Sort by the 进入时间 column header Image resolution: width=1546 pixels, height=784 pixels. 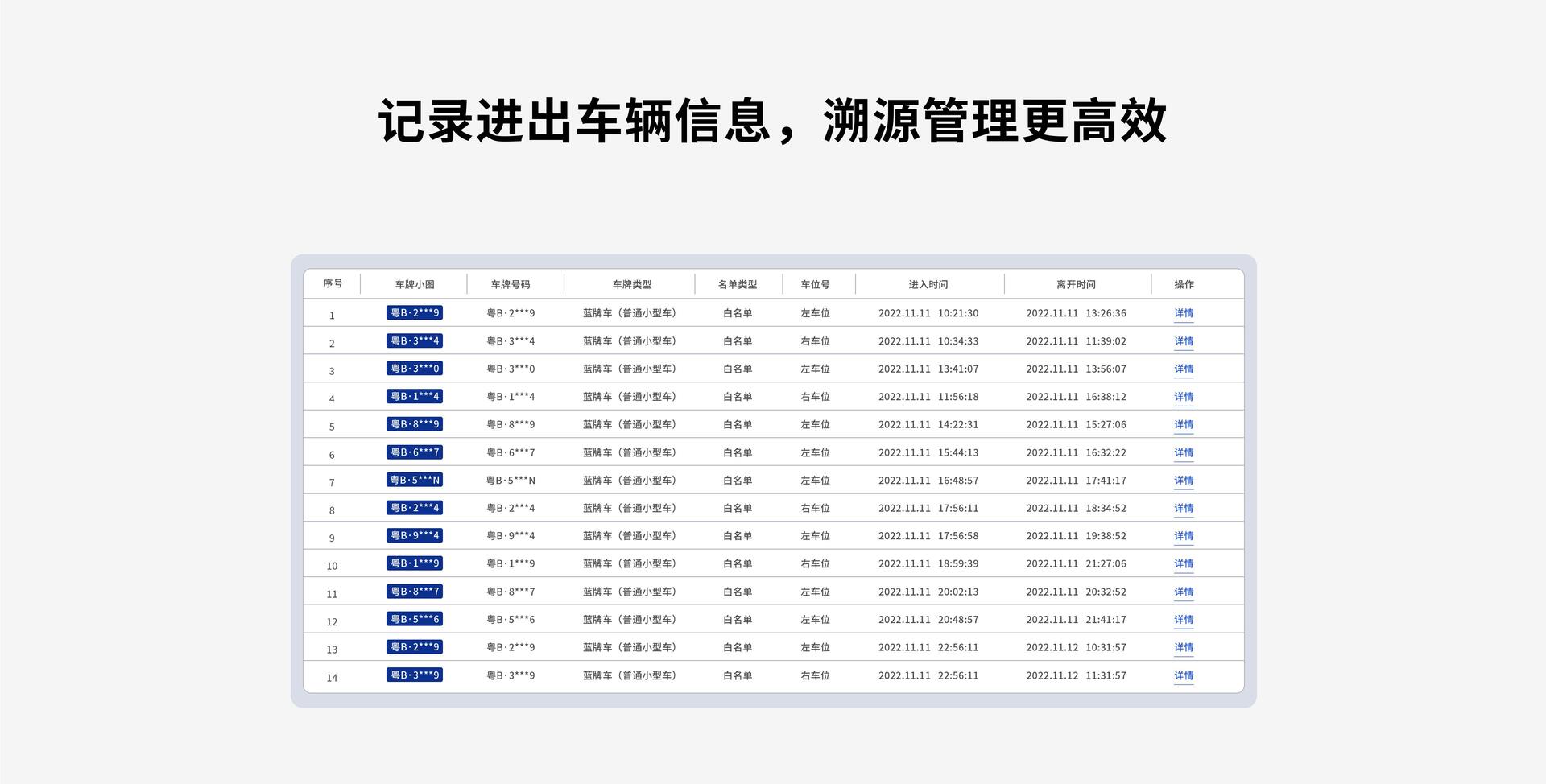[x=928, y=284]
